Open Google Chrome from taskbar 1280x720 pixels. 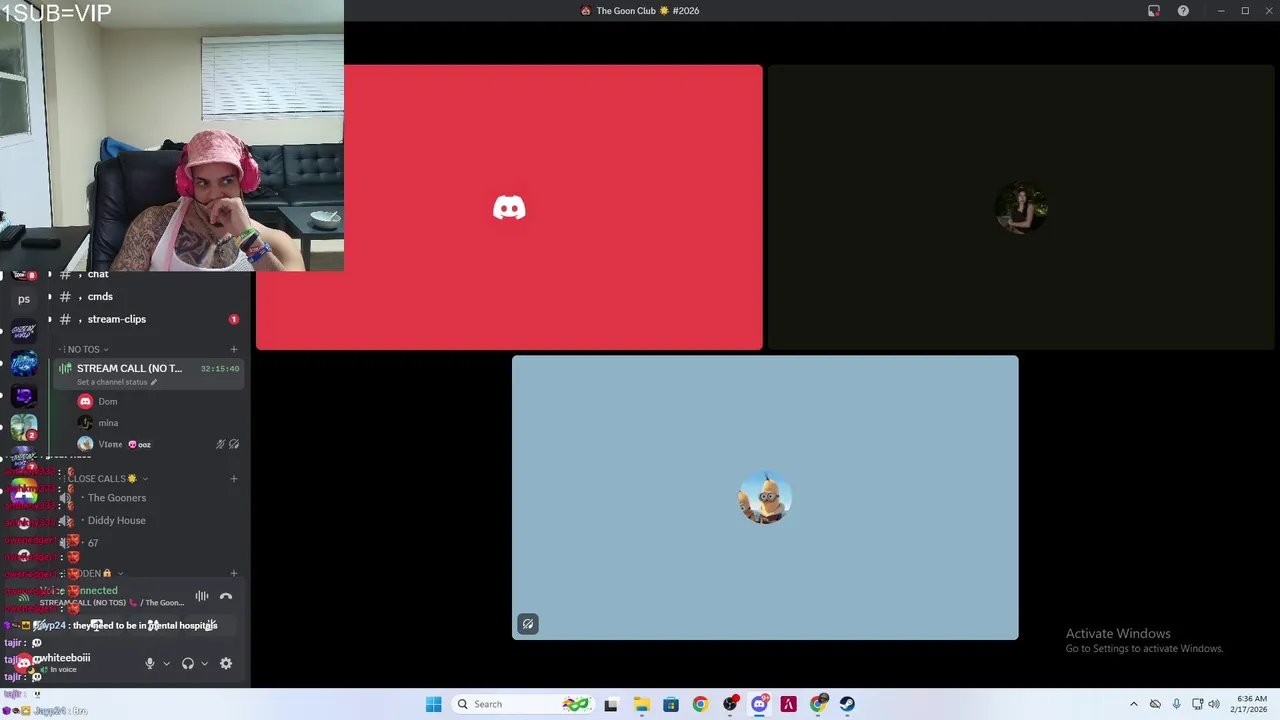click(700, 704)
